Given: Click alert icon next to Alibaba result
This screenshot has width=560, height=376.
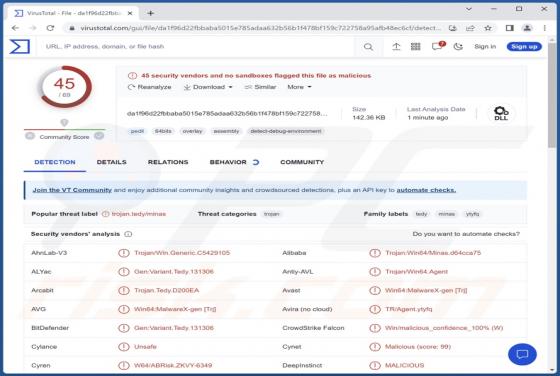Looking at the screenshot, I should (375, 253).
